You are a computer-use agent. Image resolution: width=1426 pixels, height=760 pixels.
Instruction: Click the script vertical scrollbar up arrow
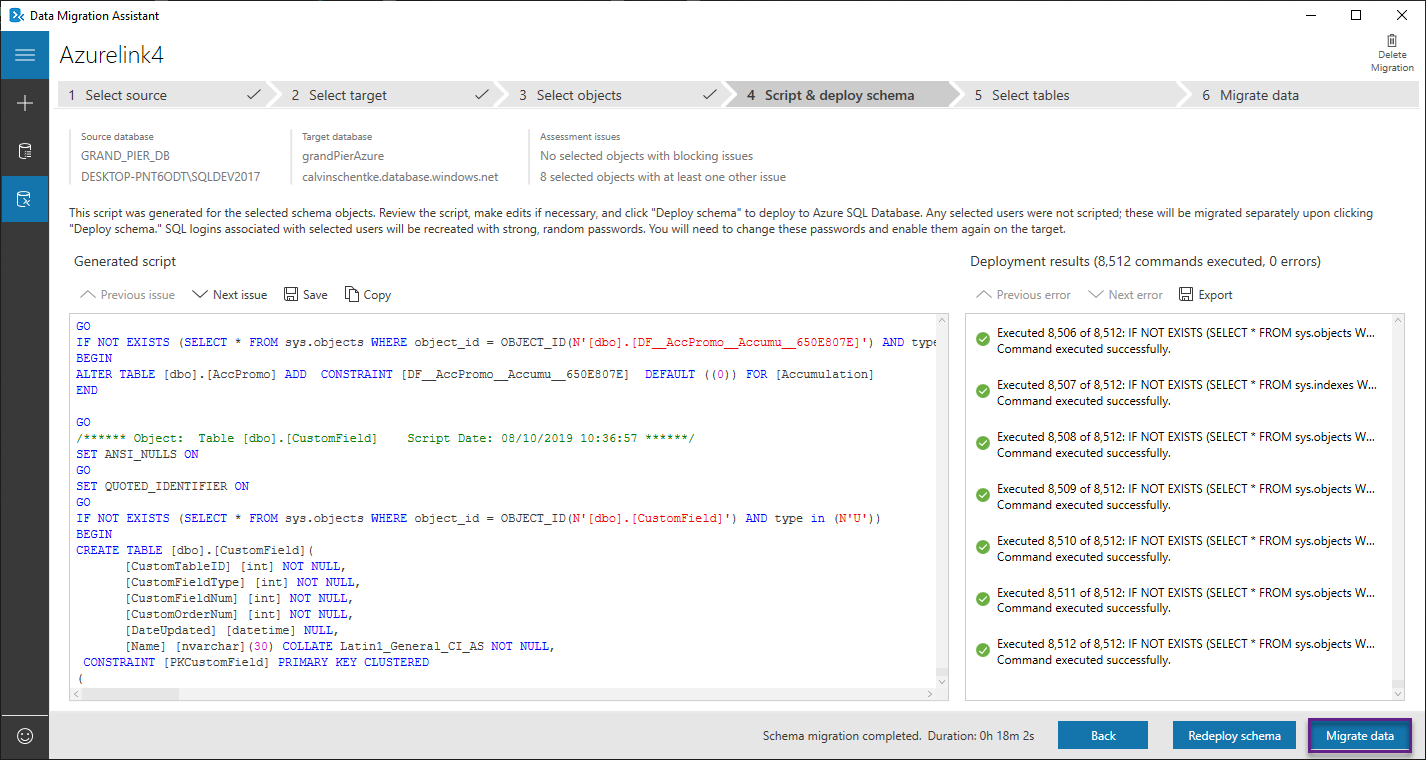(941, 322)
